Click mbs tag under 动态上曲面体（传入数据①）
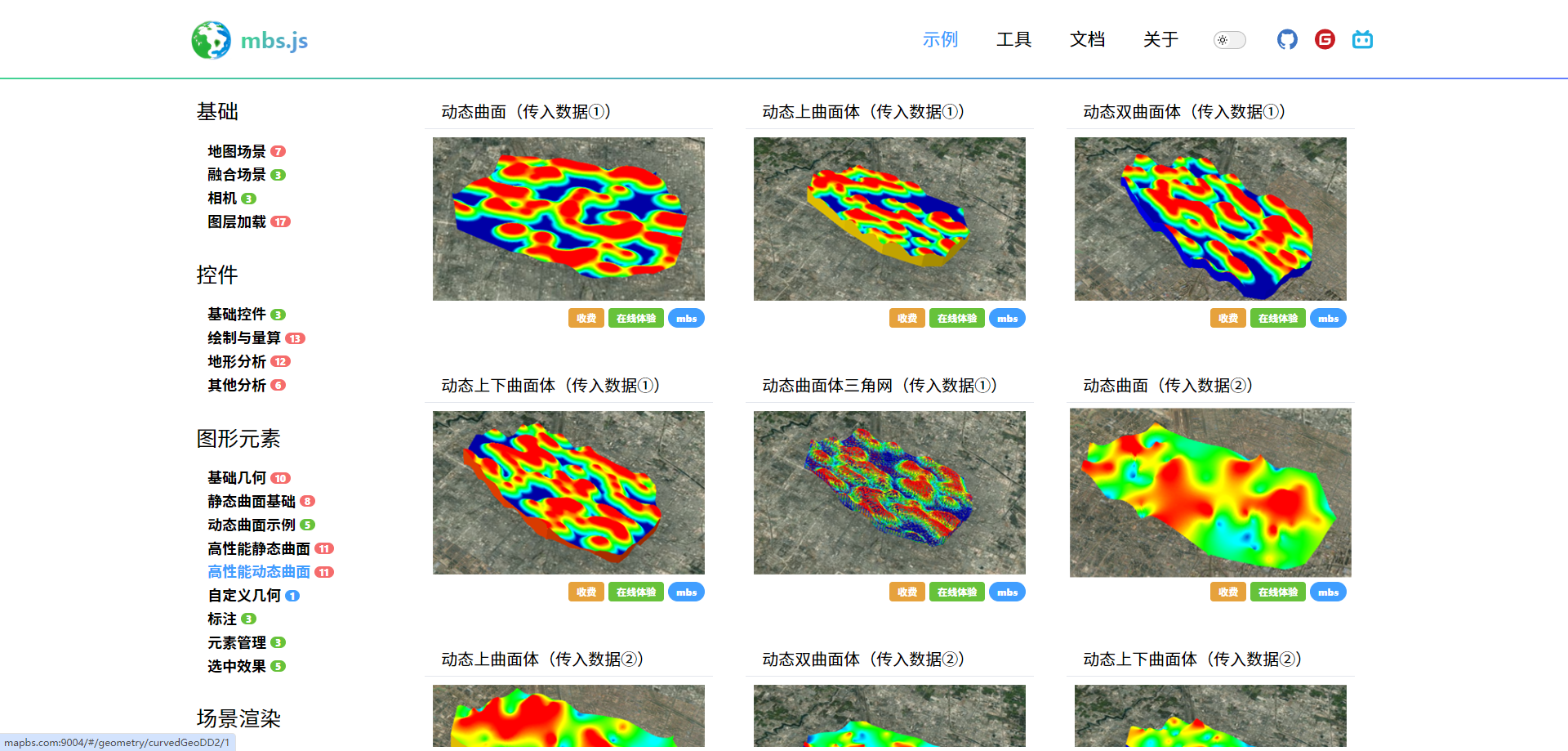Viewport: 1568px width, 751px height. [x=1008, y=319]
